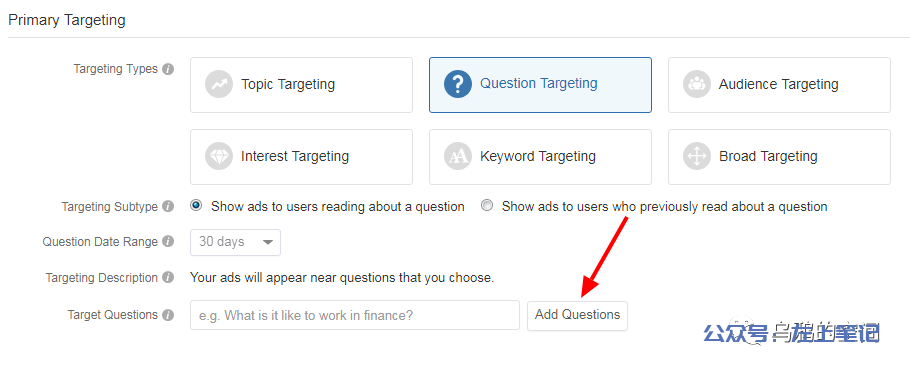910x372 pixels.
Task: Click the info icon beside Targeting Subtype
Action: click(x=168, y=207)
